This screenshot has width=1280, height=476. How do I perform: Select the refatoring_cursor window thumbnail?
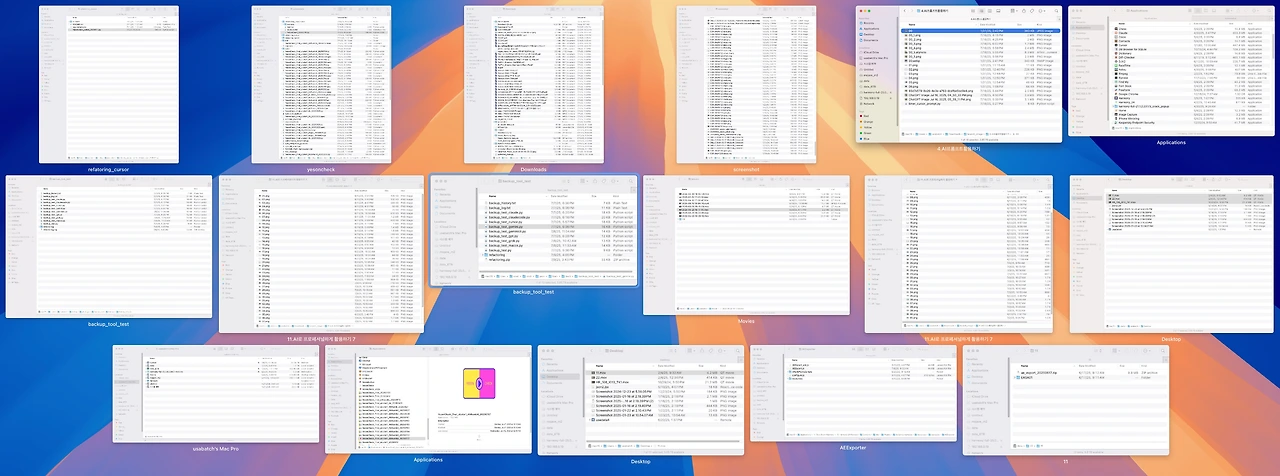tap(109, 83)
